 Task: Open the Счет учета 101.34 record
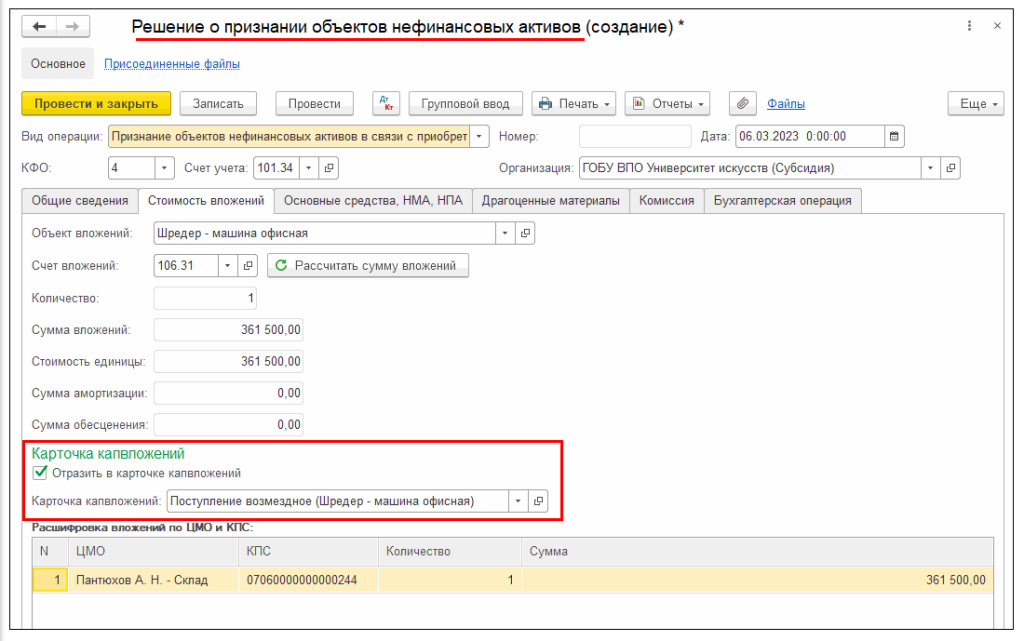click(x=328, y=168)
